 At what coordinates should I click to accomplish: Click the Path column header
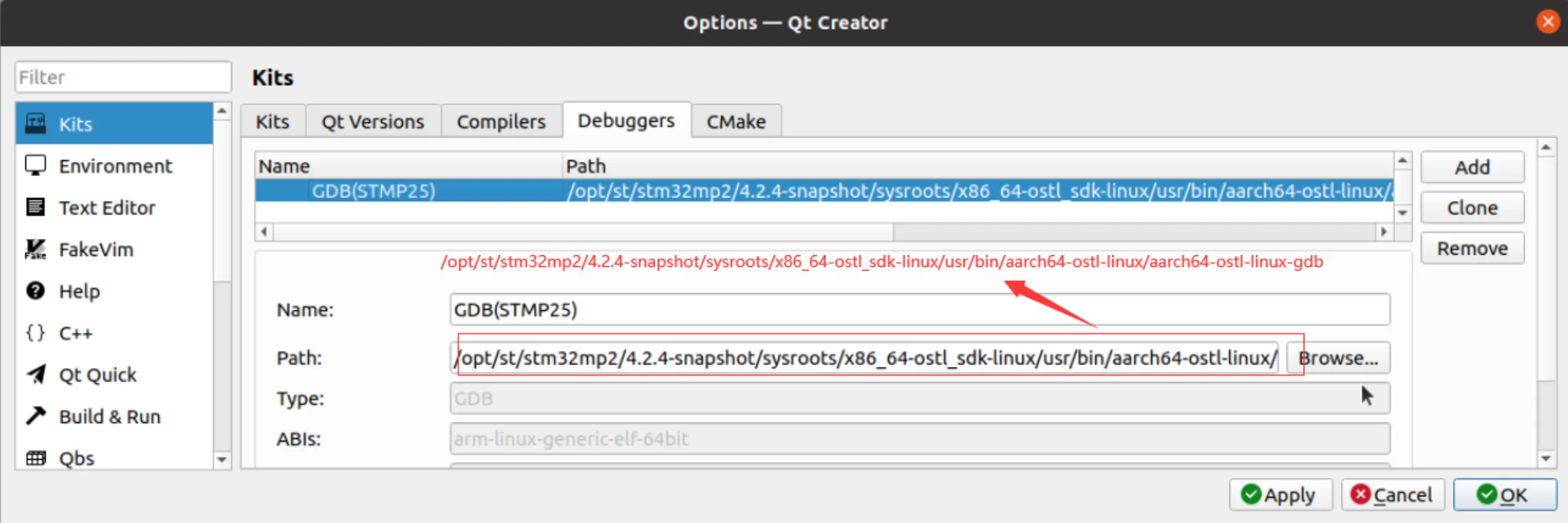979,166
